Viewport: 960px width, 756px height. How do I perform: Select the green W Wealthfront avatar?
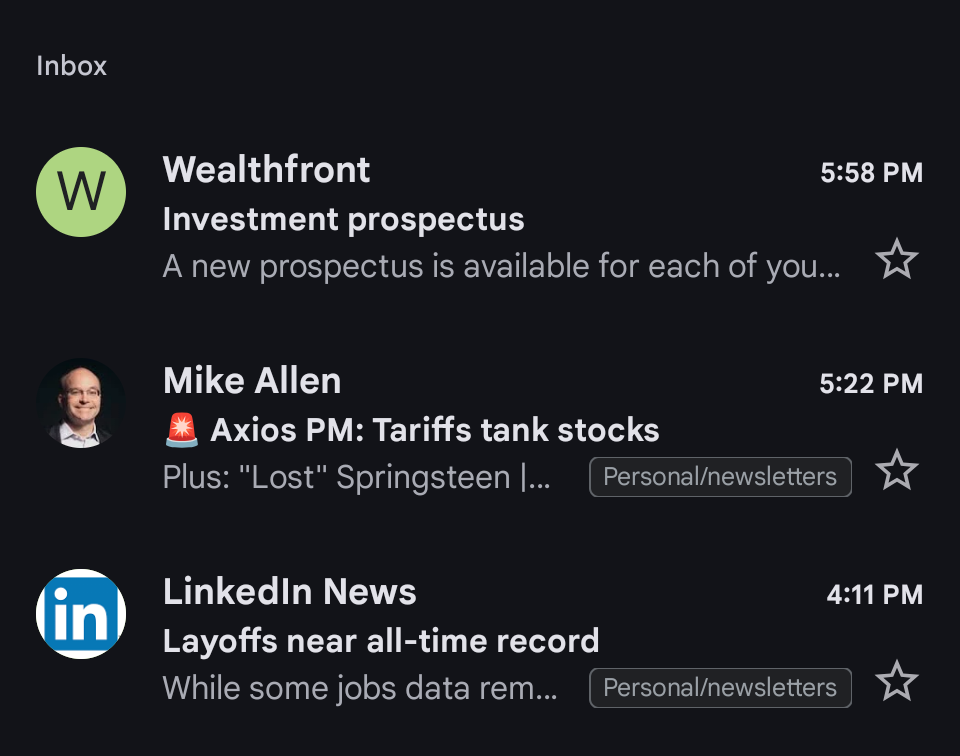pyautogui.click(x=81, y=192)
